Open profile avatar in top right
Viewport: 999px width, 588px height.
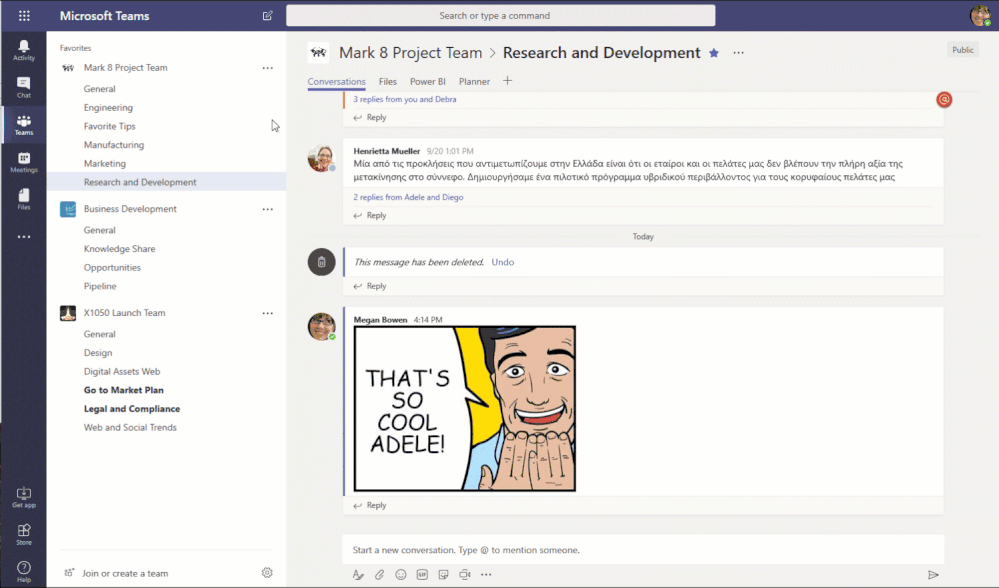pyautogui.click(x=980, y=15)
